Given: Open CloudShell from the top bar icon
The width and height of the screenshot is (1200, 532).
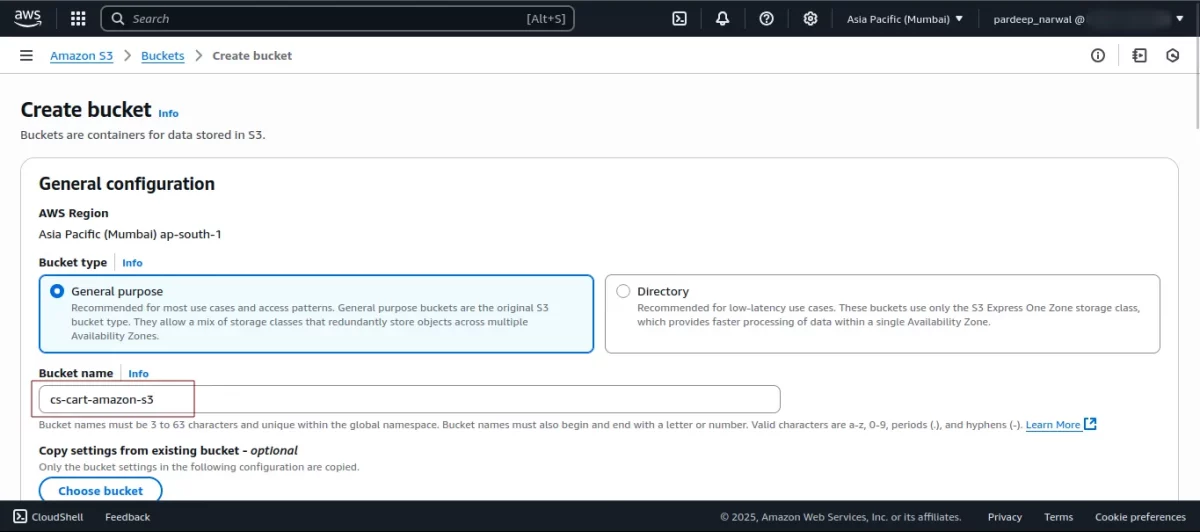Looking at the screenshot, I should click(x=680, y=18).
